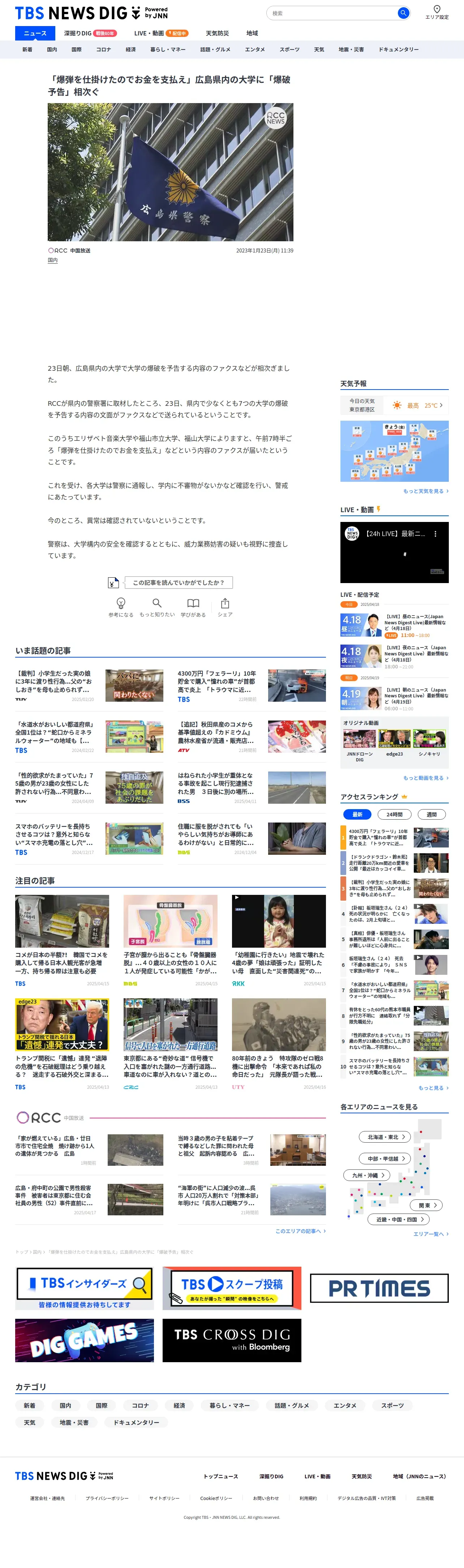
Task: Expand the 北海道・東北 area news
Action: 386,1137
